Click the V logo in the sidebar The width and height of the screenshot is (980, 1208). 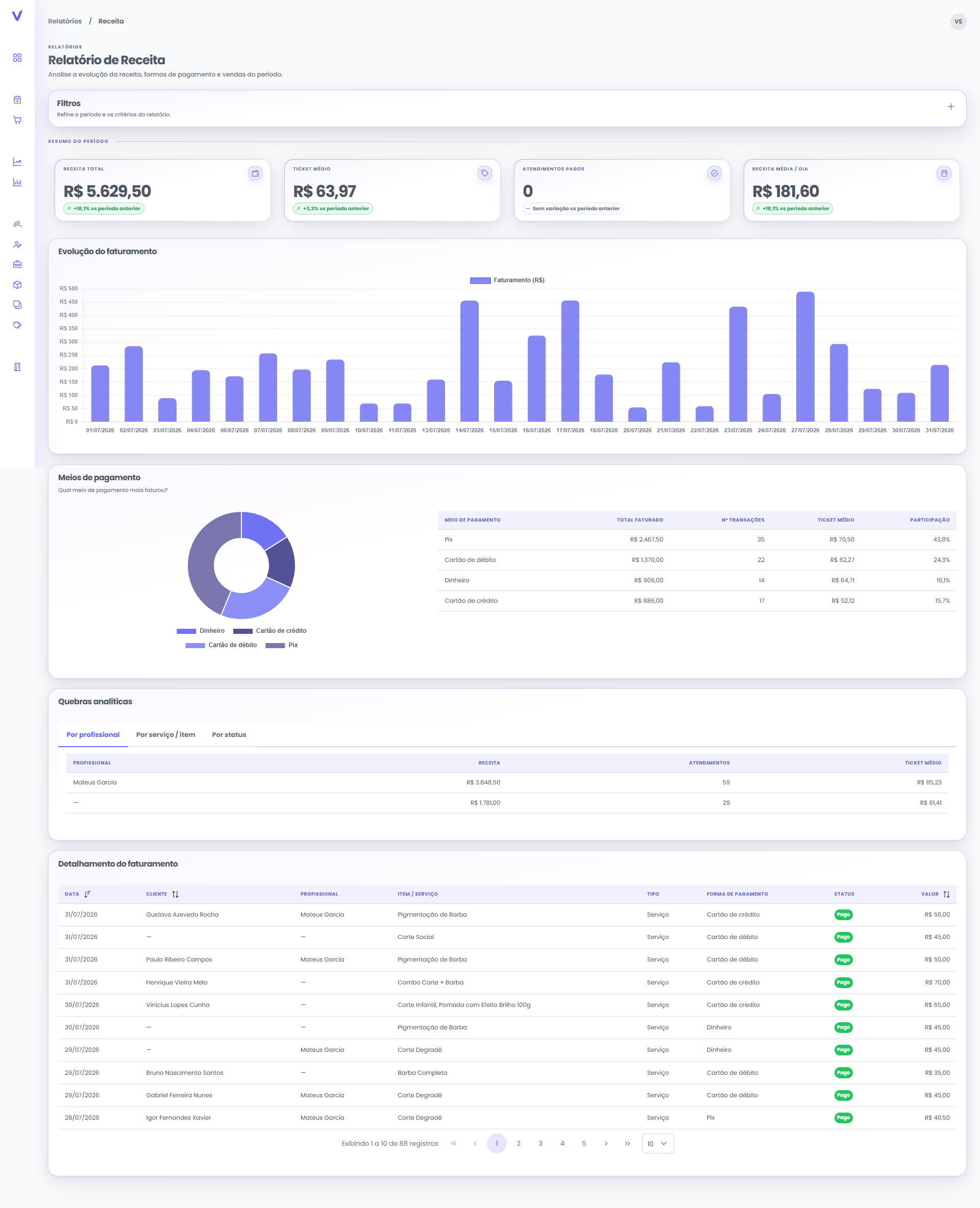pyautogui.click(x=17, y=16)
